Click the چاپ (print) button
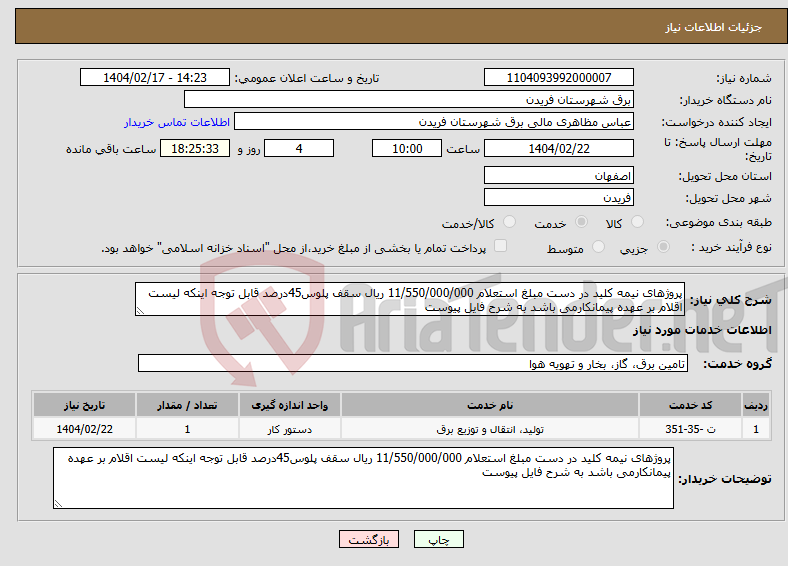 438,539
